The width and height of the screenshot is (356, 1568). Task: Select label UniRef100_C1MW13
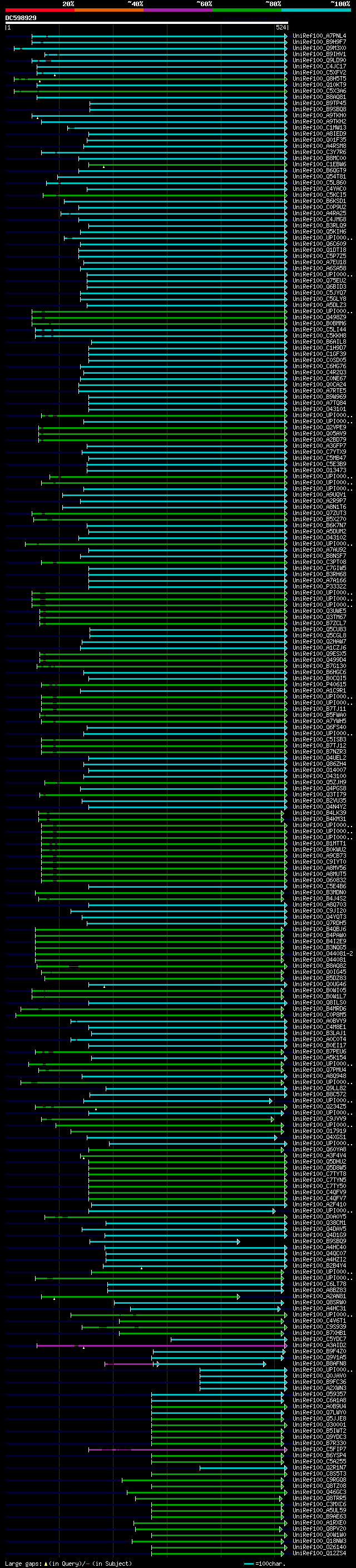pyautogui.click(x=319, y=128)
